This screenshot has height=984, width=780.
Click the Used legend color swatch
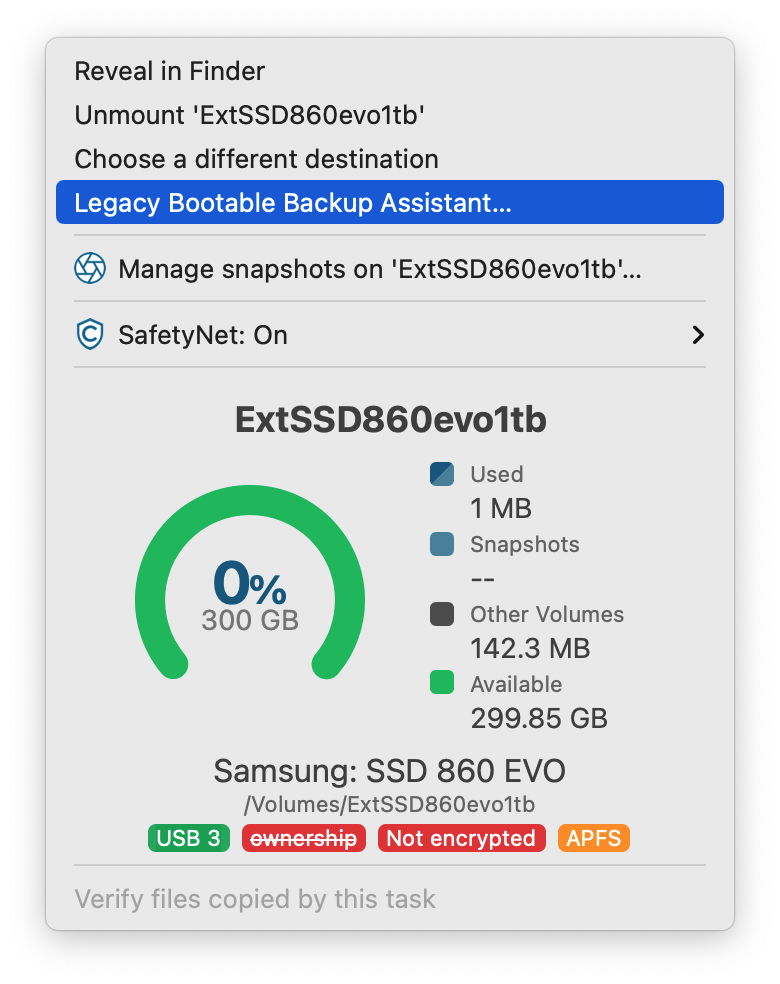442,474
